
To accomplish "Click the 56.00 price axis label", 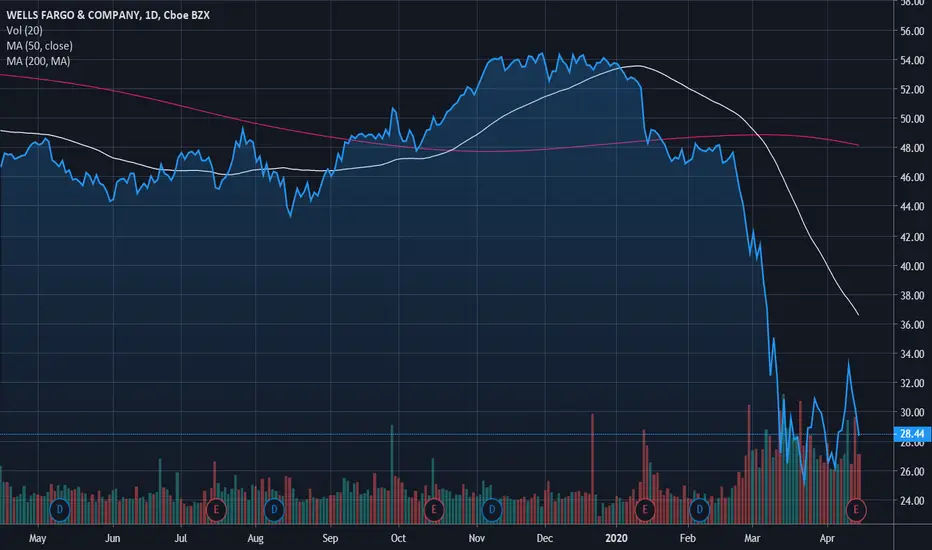I will (x=912, y=31).
